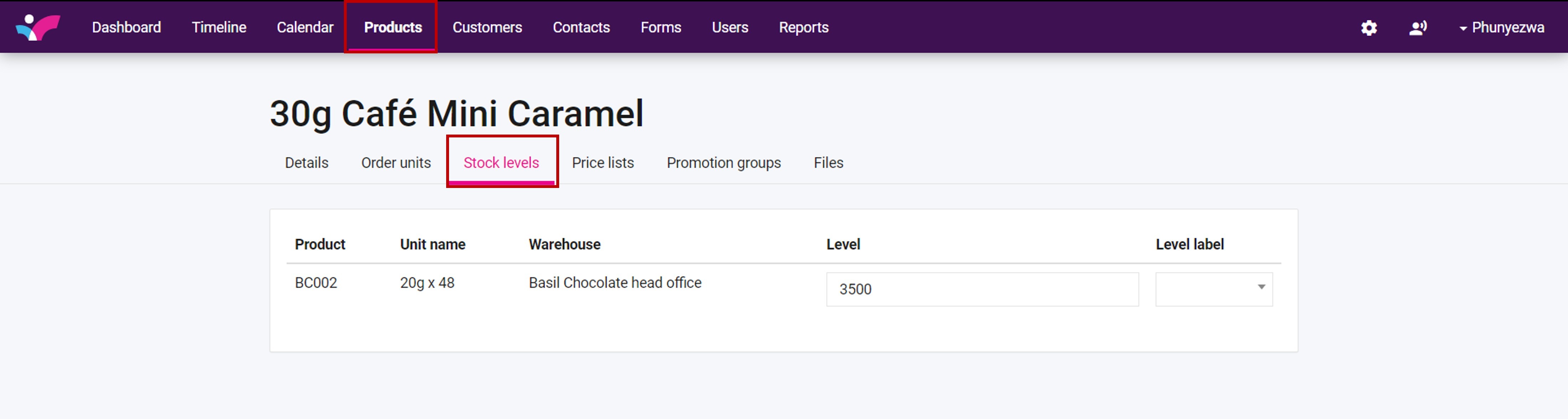Open the Reports page

(x=804, y=27)
